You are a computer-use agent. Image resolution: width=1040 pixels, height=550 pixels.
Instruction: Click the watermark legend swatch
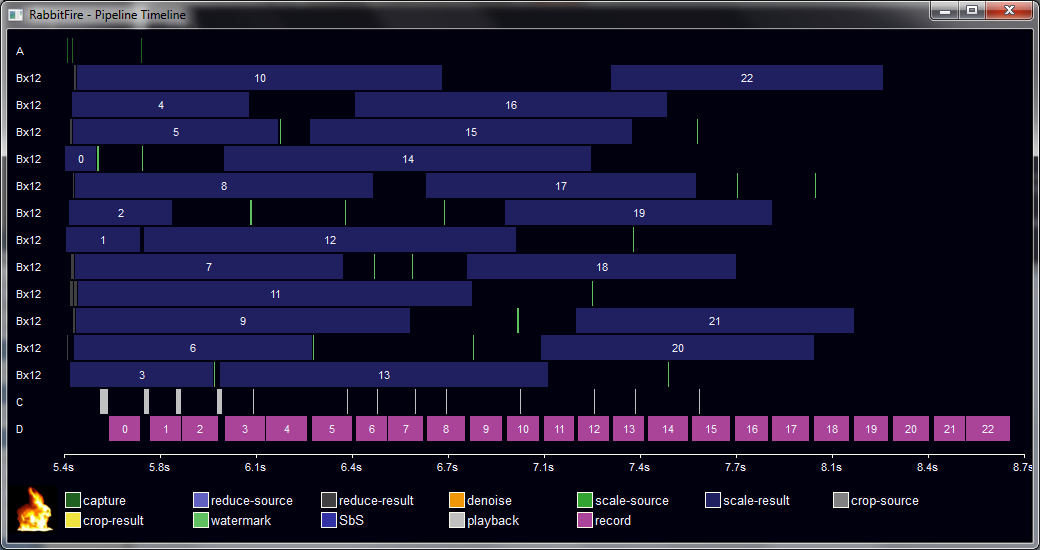click(x=200, y=520)
